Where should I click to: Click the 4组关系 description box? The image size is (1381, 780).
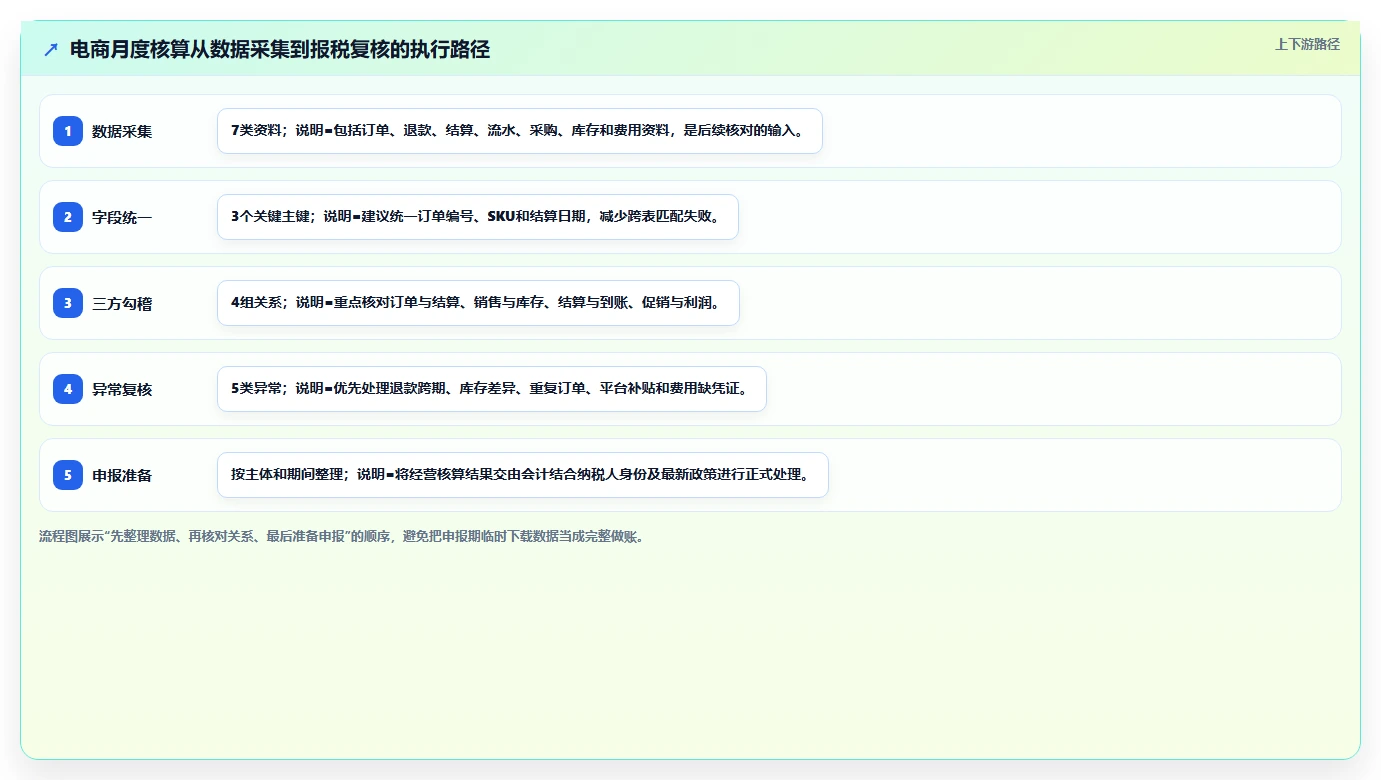point(478,303)
